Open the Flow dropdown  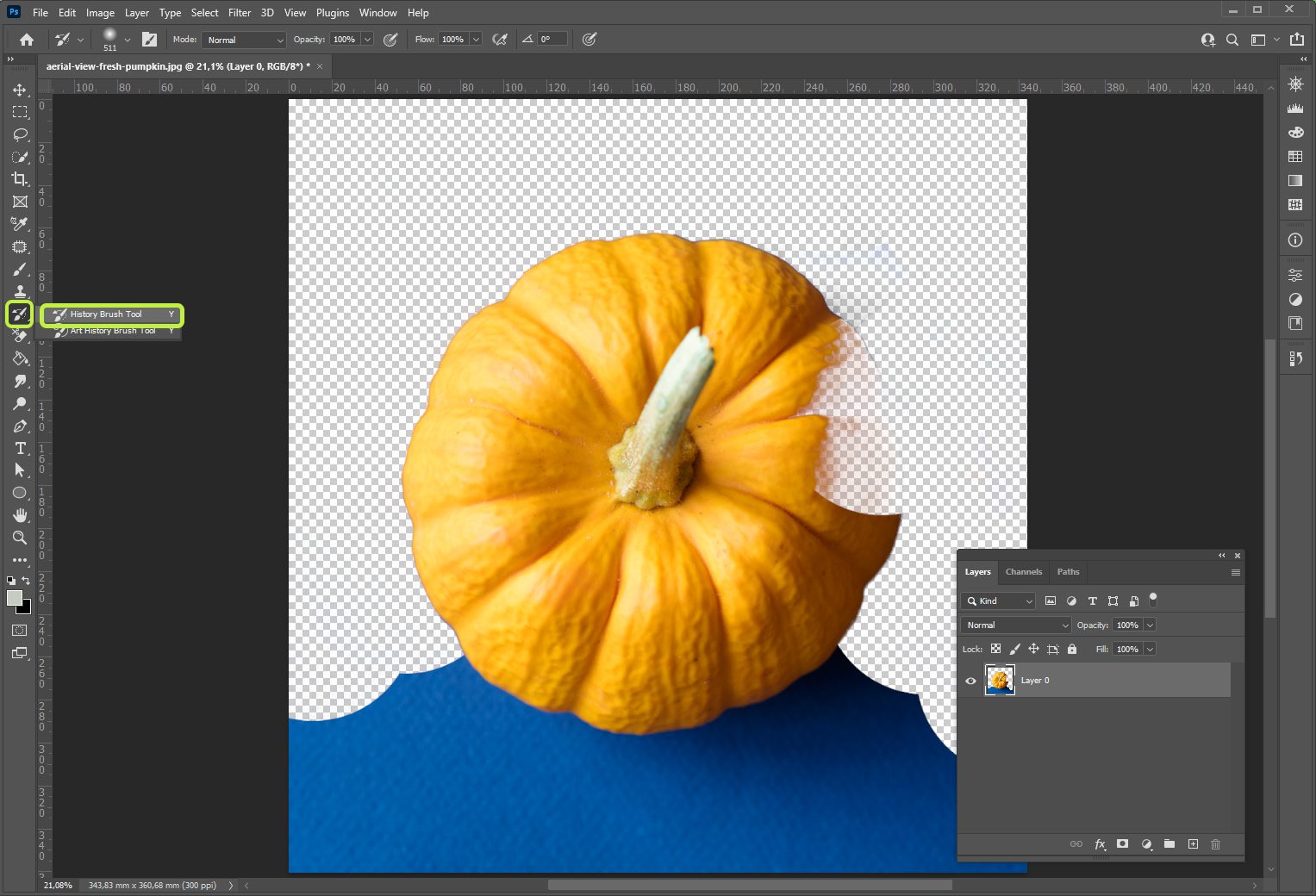[x=476, y=40]
